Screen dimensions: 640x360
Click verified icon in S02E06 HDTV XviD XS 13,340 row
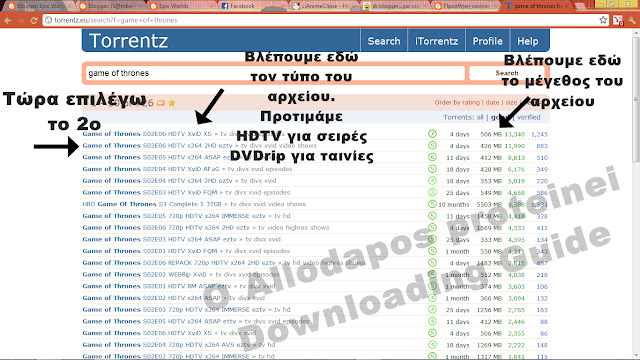tap(432, 134)
